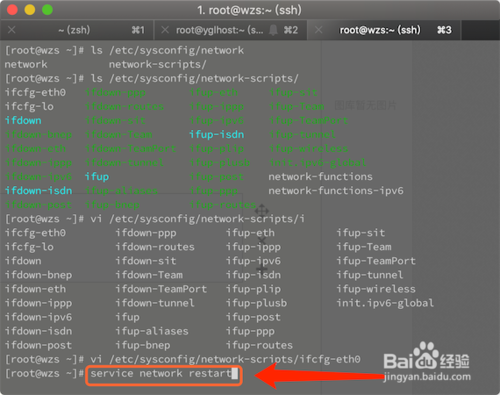Click "network-scripts/" in the first ls output
This screenshot has height=395, width=500.
[x=158, y=64]
